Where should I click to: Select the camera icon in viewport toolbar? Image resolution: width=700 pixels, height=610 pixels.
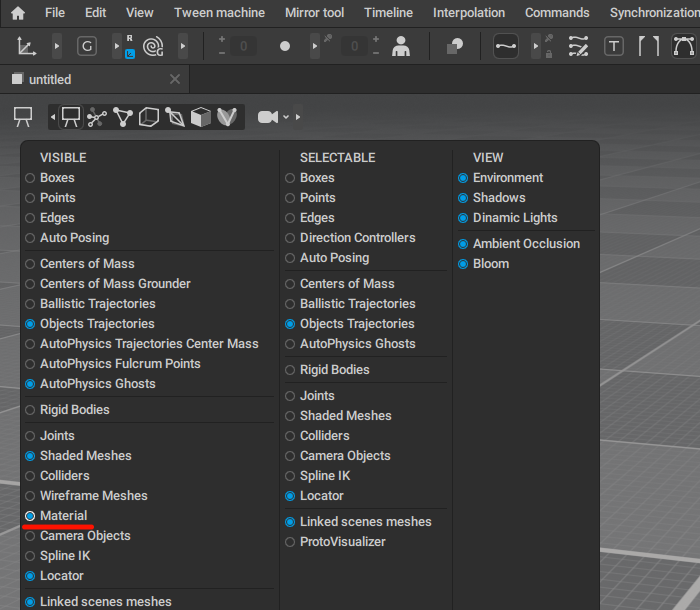coord(267,117)
